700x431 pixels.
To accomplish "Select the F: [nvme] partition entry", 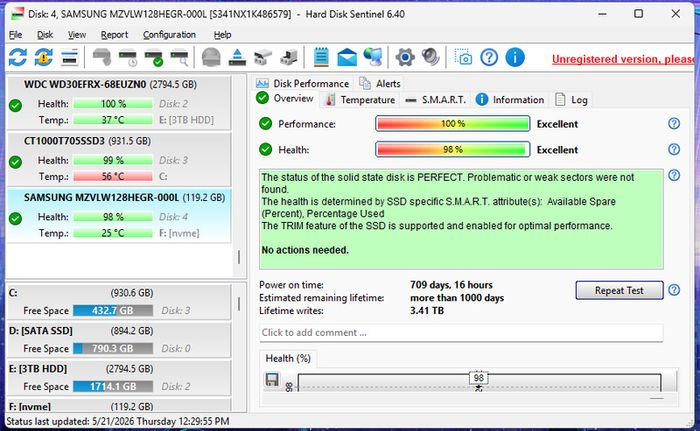I will (119, 406).
